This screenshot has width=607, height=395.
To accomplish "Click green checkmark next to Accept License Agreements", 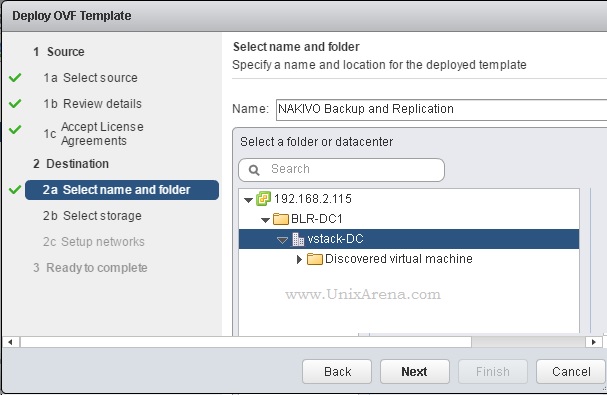I will click(x=15, y=129).
